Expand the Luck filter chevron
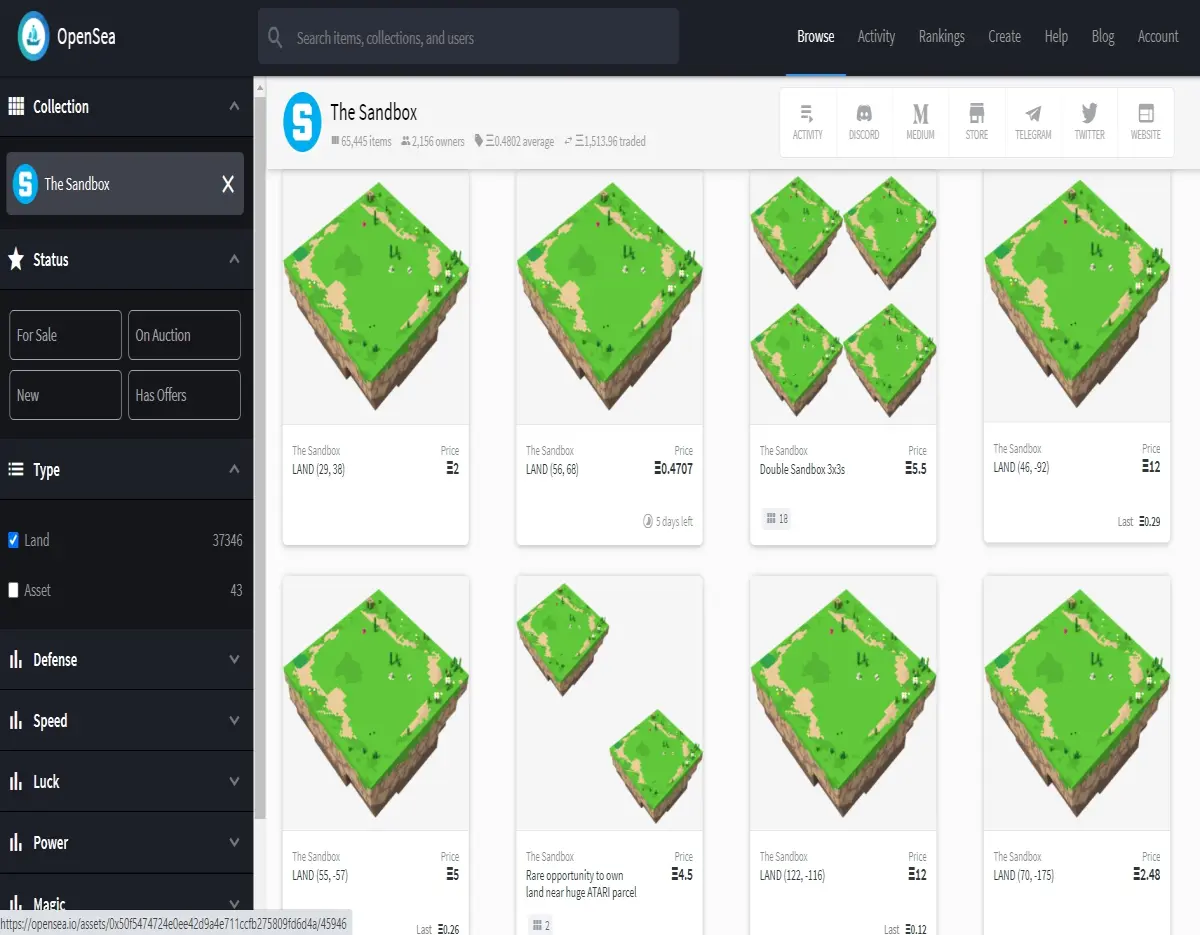Viewport: 1200px width, 935px height. pos(234,781)
